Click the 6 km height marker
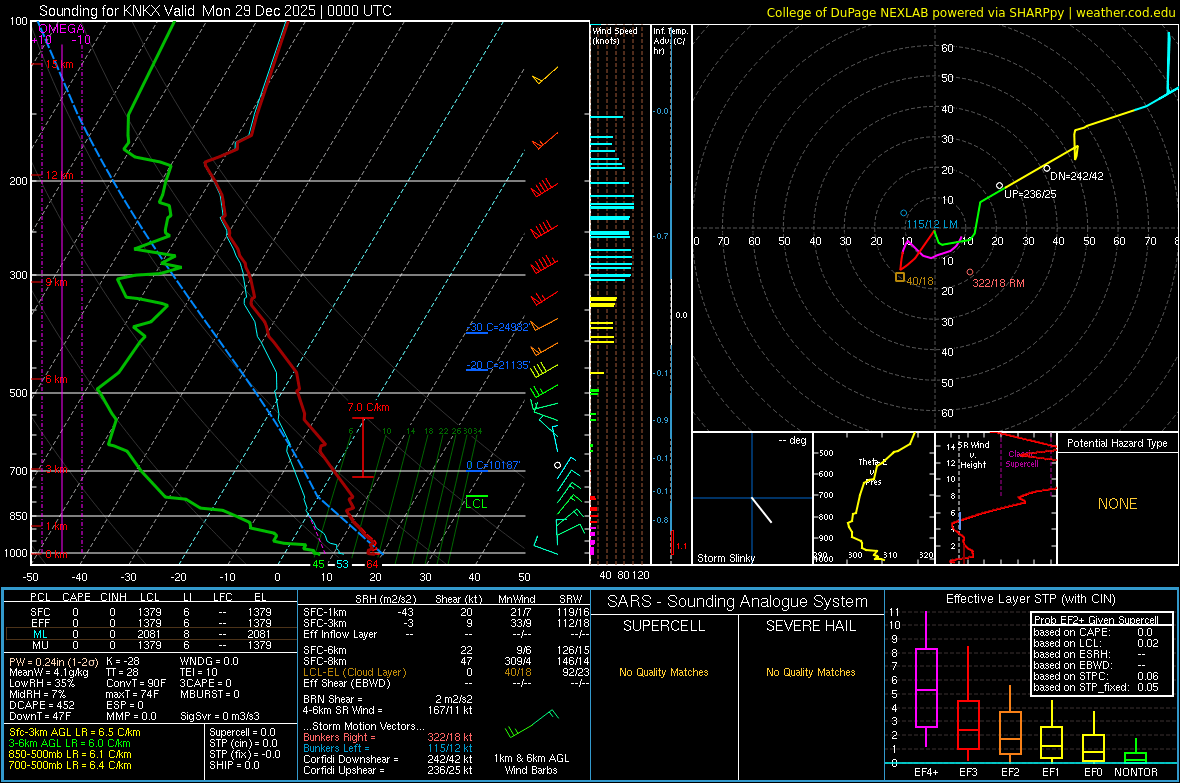This screenshot has height=783, width=1180. [x=54, y=379]
